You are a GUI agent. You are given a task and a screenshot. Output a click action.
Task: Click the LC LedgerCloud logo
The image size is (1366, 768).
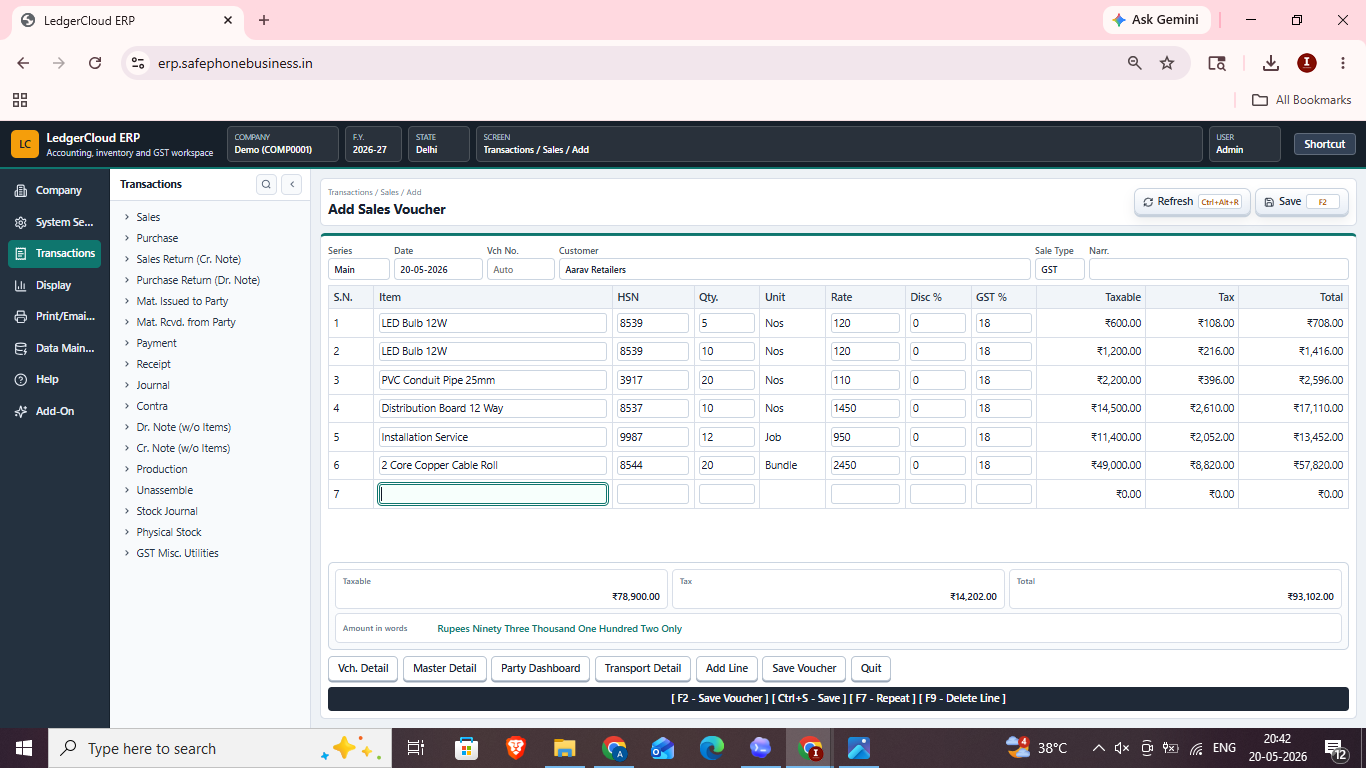(25, 144)
